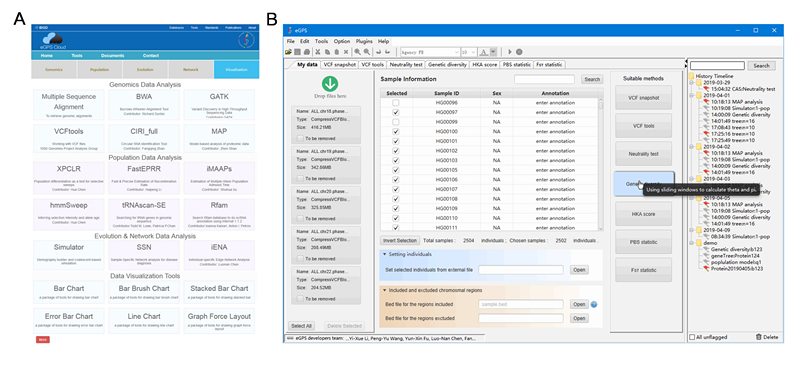Click the trash Delete icon in history panel
The height and width of the screenshot is (366, 800).
[x=759, y=337]
